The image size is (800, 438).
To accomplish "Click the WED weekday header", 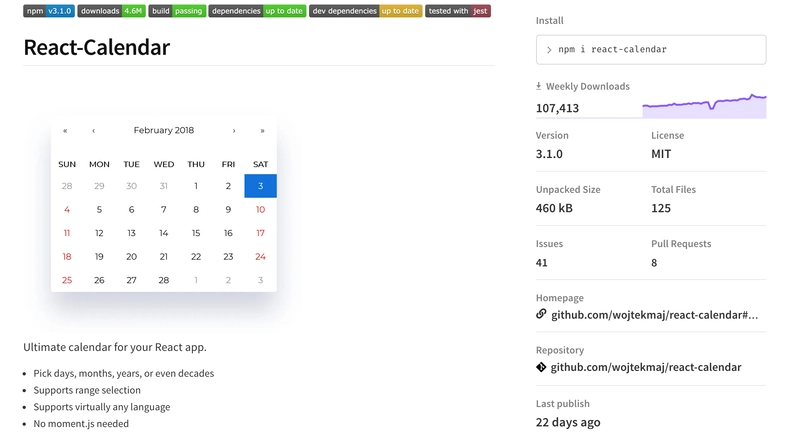I will coord(164,164).
